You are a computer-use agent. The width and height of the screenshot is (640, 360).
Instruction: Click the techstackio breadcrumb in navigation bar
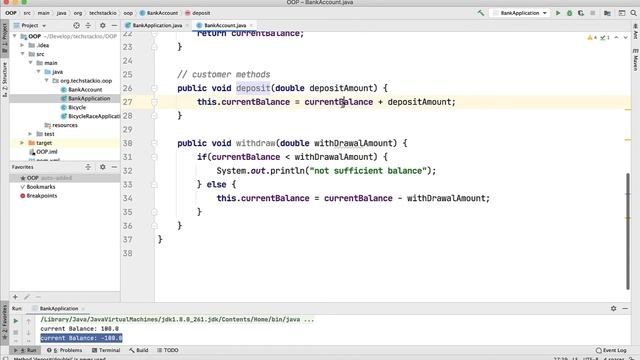(x=103, y=13)
